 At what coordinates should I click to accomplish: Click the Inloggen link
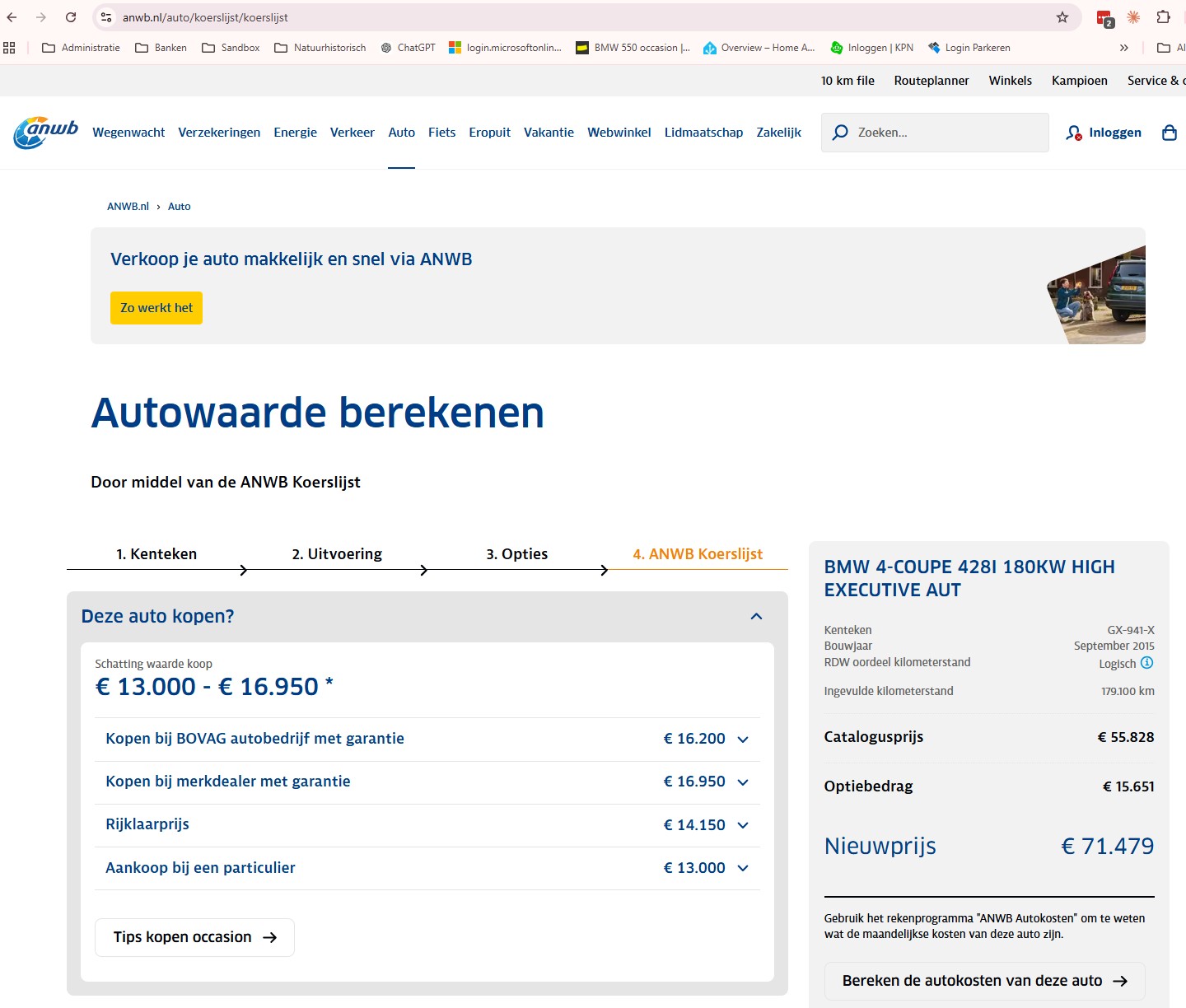[x=1104, y=133]
